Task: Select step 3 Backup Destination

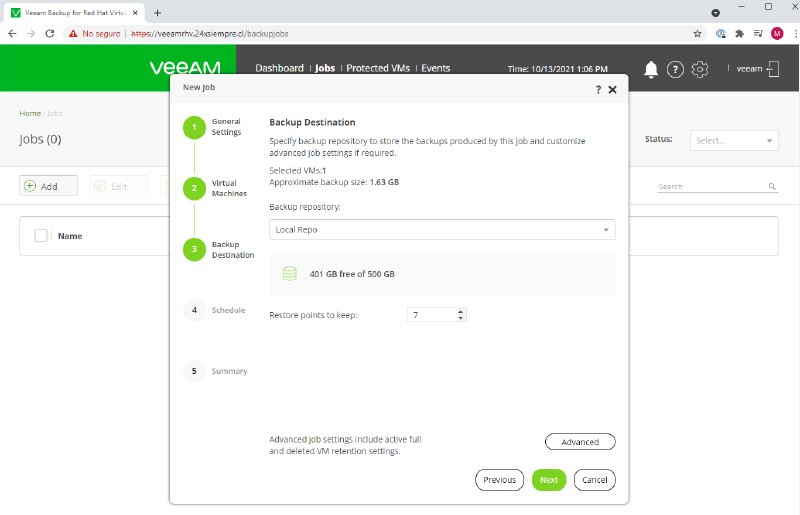Action: click(x=194, y=249)
